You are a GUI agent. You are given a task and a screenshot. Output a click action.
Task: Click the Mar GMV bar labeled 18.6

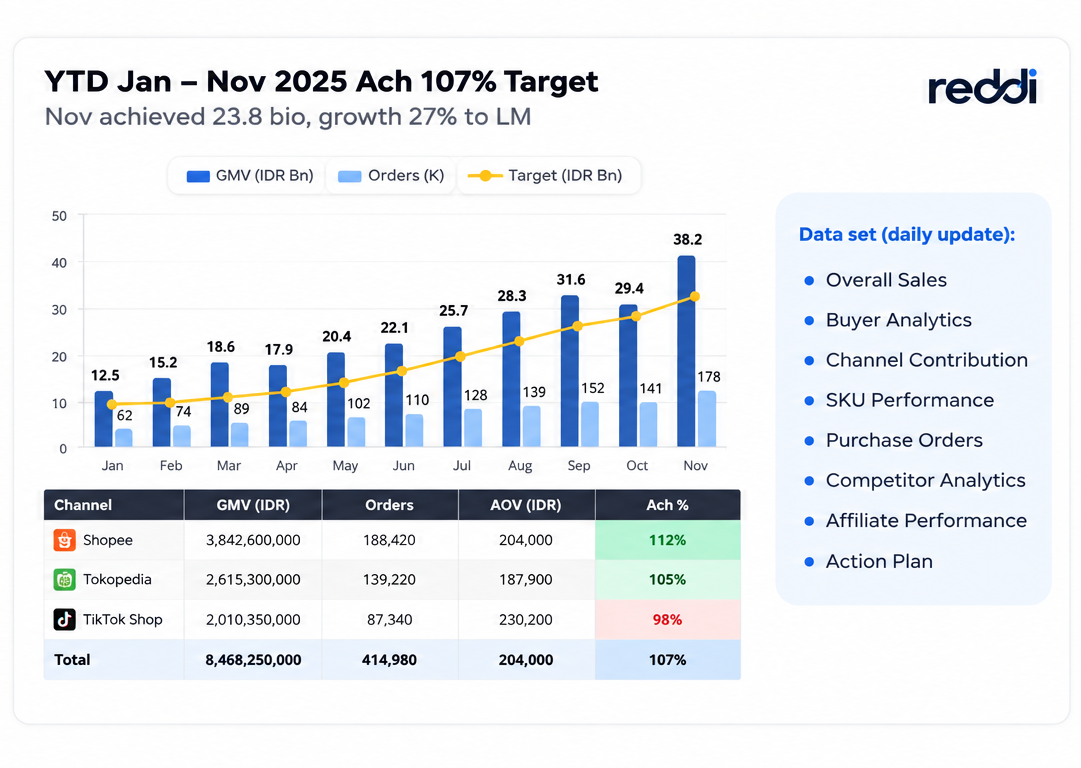pos(219,405)
